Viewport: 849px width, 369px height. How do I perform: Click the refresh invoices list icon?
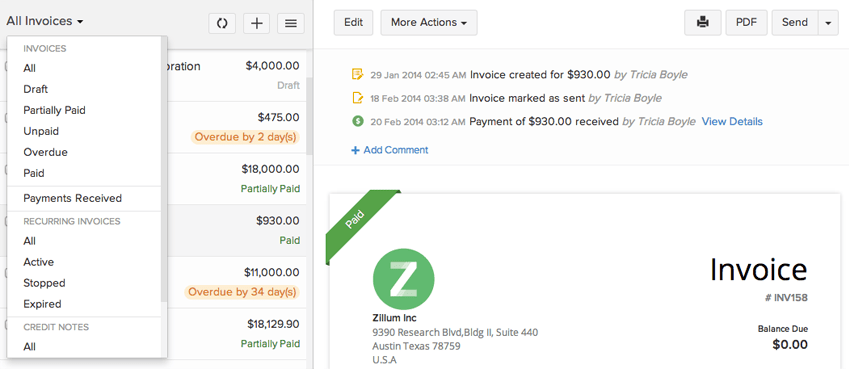click(x=222, y=23)
